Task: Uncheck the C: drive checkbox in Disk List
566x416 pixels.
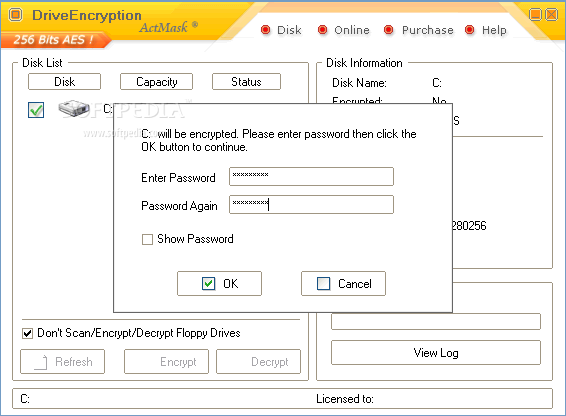Action: point(36,110)
